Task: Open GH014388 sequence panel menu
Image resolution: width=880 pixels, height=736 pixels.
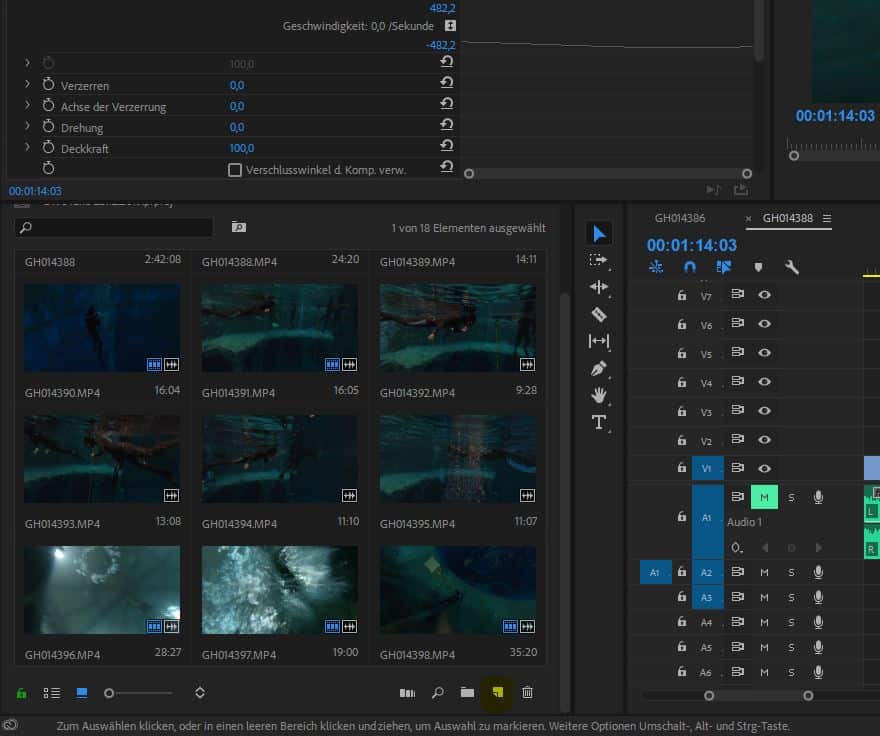Action: (827, 218)
